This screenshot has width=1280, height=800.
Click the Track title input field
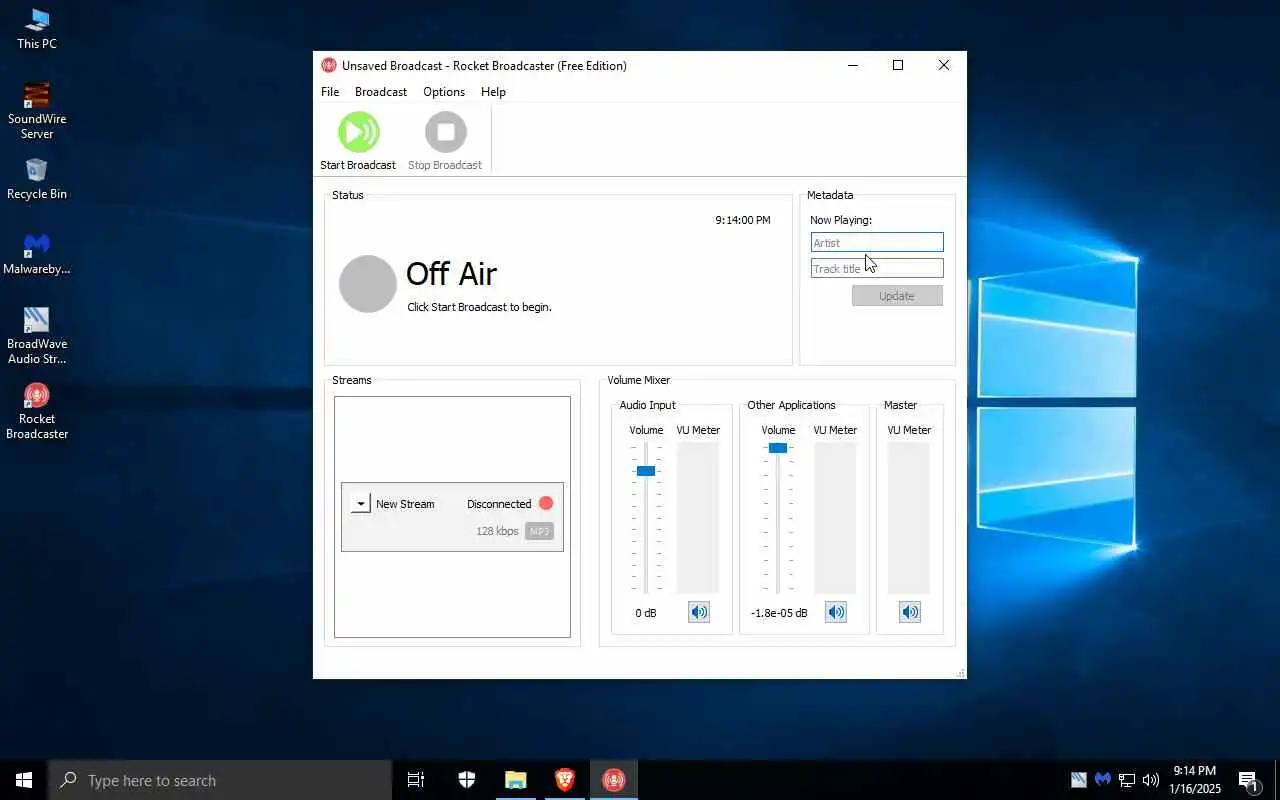coord(877,268)
